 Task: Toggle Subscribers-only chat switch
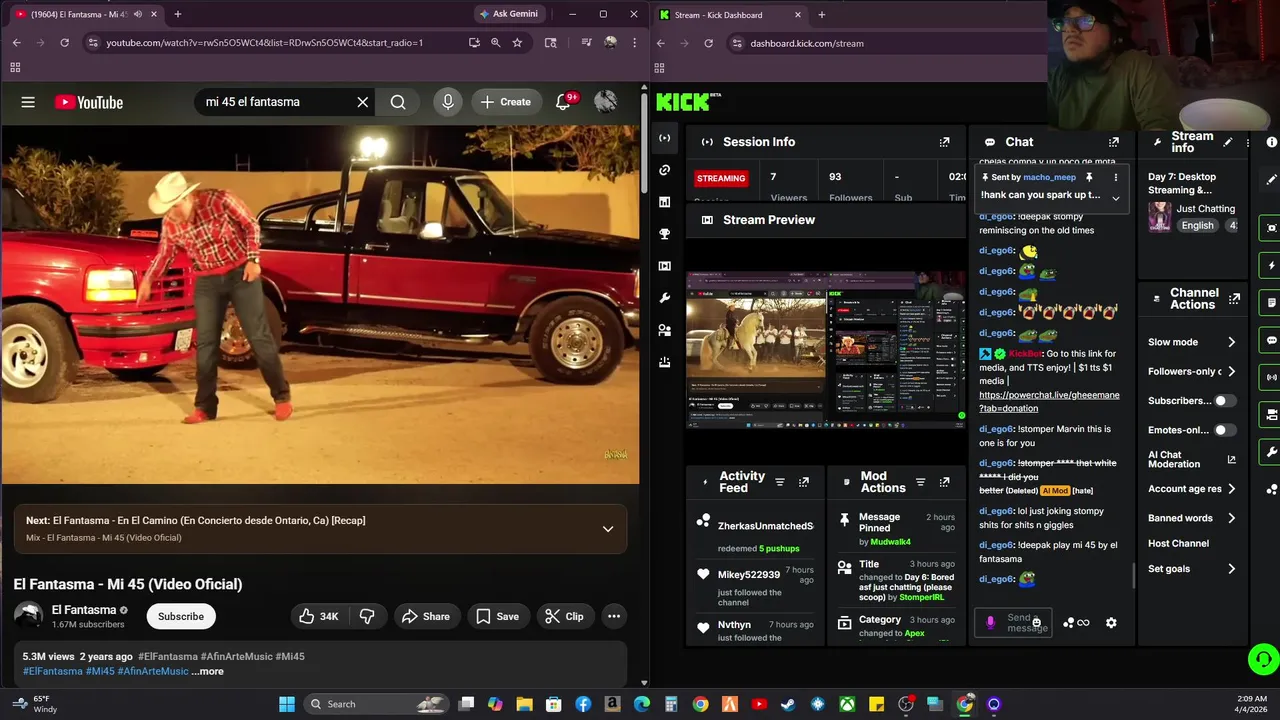point(1224,401)
